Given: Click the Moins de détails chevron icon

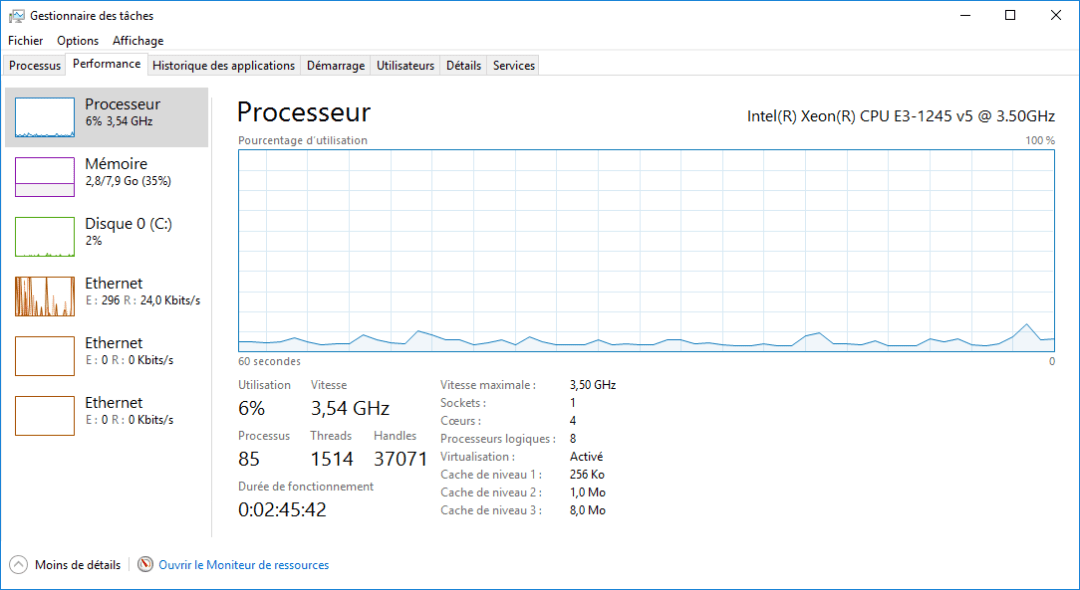Looking at the screenshot, I should tap(18, 565).
